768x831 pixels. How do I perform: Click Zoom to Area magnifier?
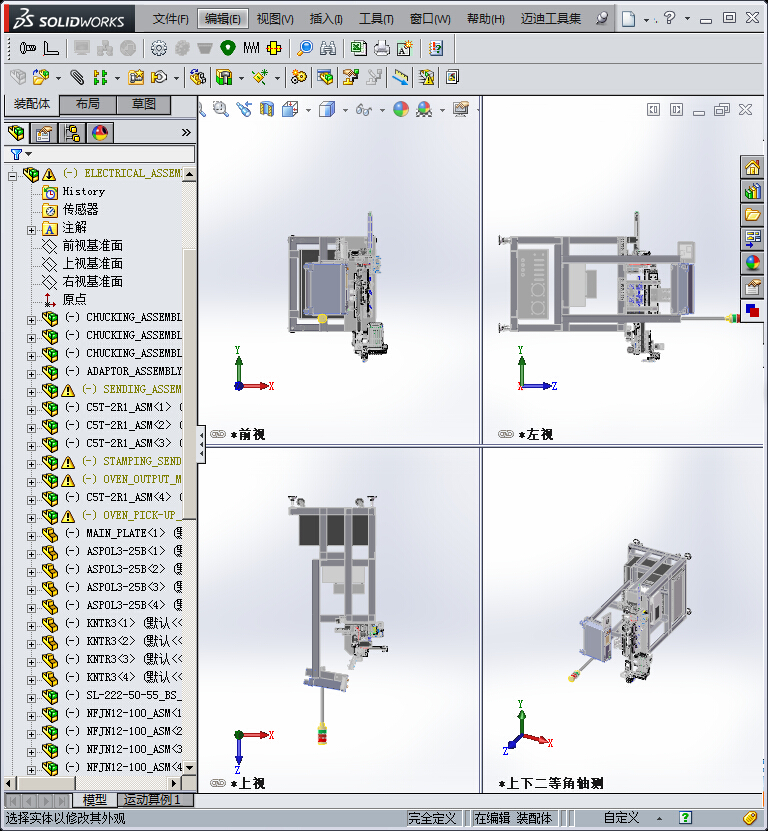(x=220, y=110)
